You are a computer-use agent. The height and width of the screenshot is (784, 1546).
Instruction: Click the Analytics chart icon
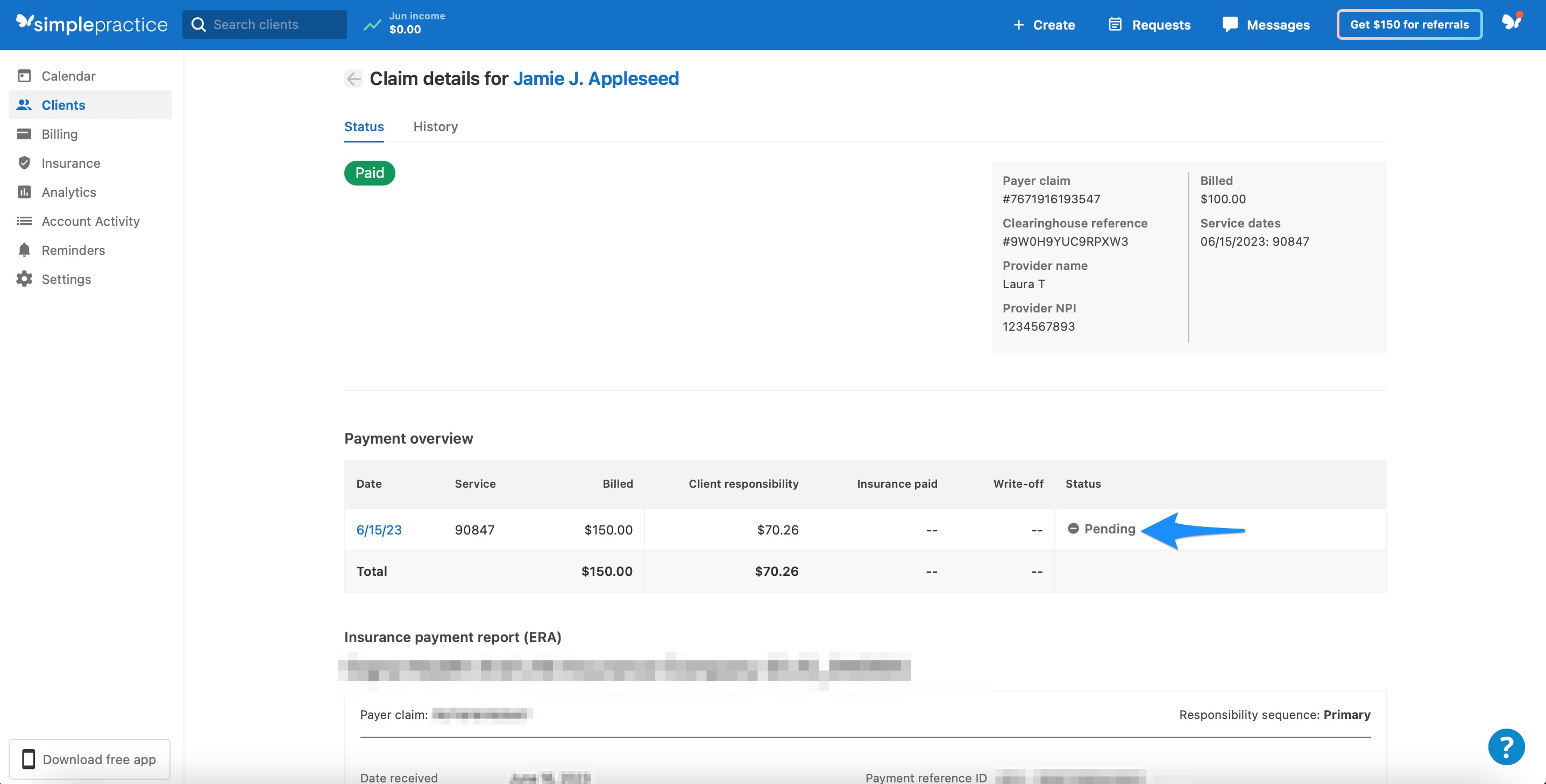[24, 192]
